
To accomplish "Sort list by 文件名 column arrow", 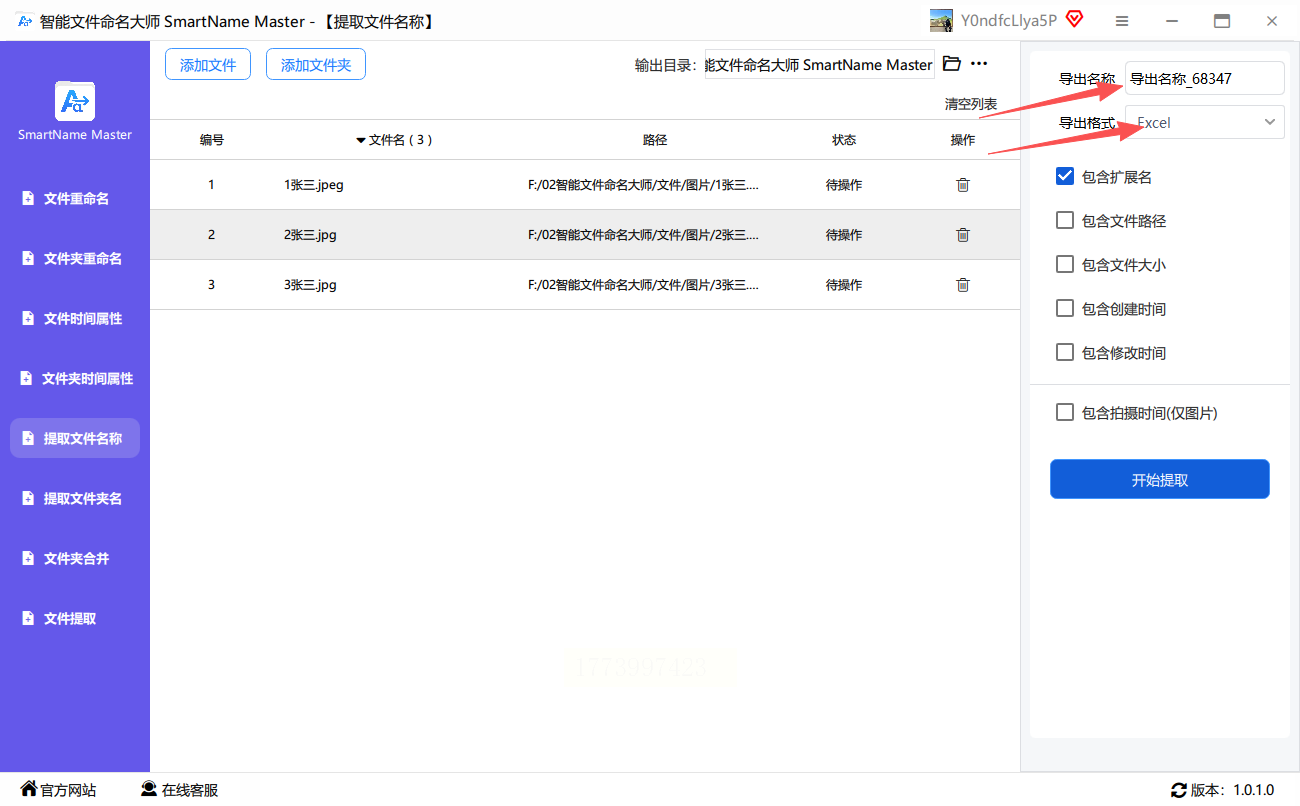I will 361,141.
